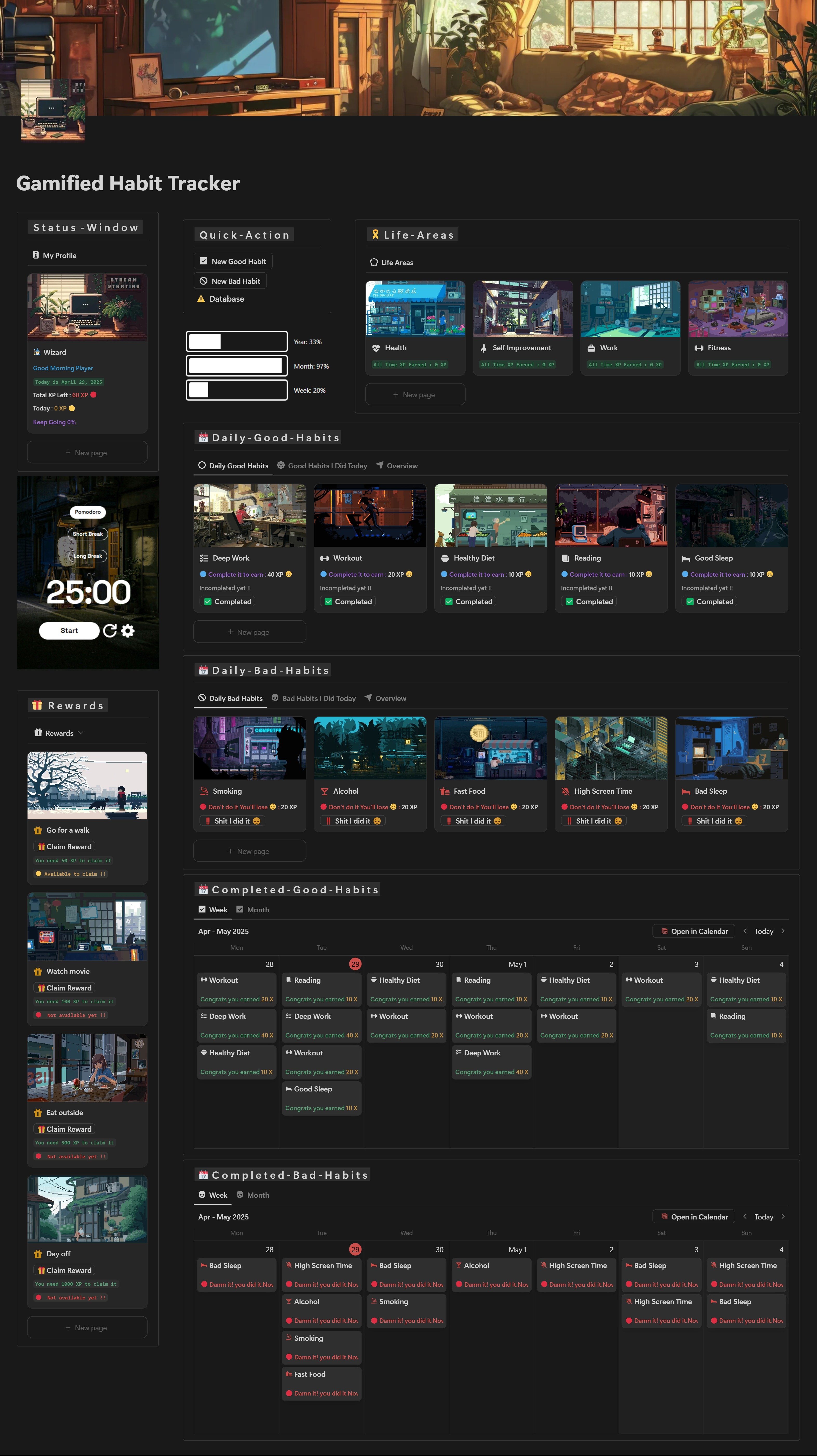The height and width of the screenshot is (1456, 817).
Task: Open Overview tab in Daily-Good-Habits
Action: (397, 466)
